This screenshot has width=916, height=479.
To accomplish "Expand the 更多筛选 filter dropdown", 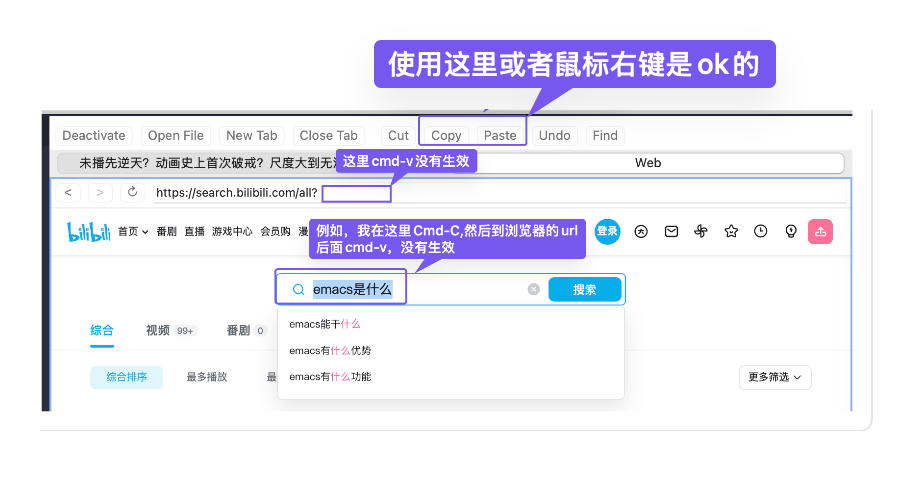I will pos(775,377).
